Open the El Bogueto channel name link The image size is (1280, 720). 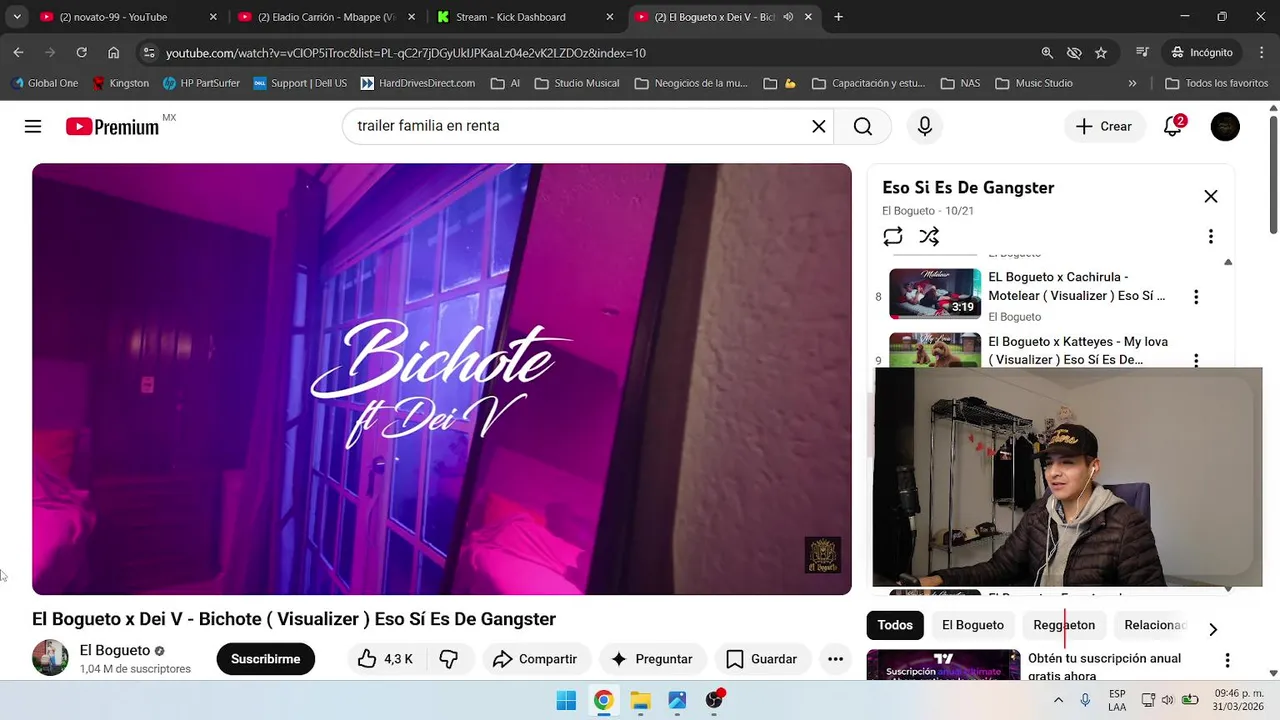click(x=115, y=650)
